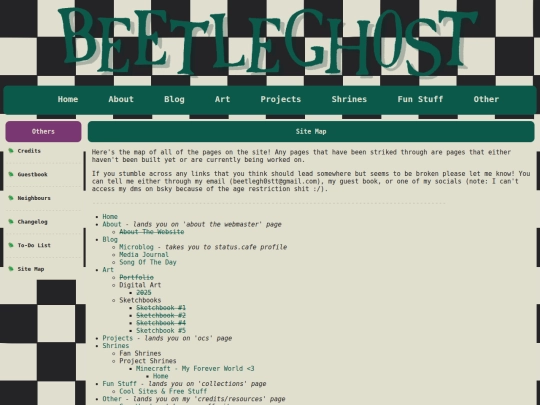Follow the Home link at top of site map list
The width and height of the screenshot is (540, 405).
[110, 217]
